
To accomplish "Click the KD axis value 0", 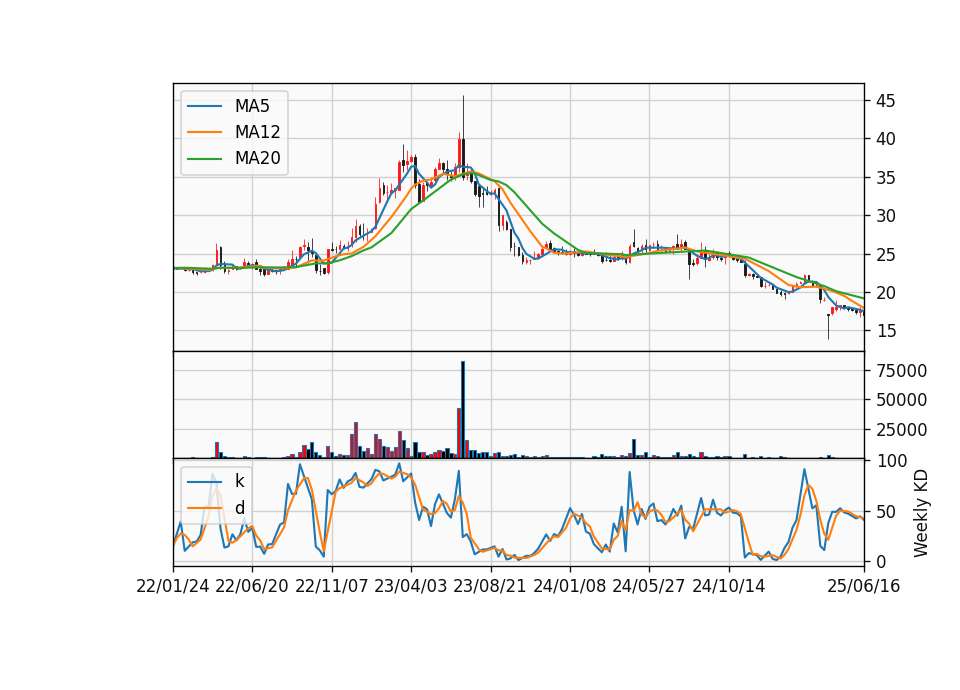I will pyautogui.click(x=880, y=561).
